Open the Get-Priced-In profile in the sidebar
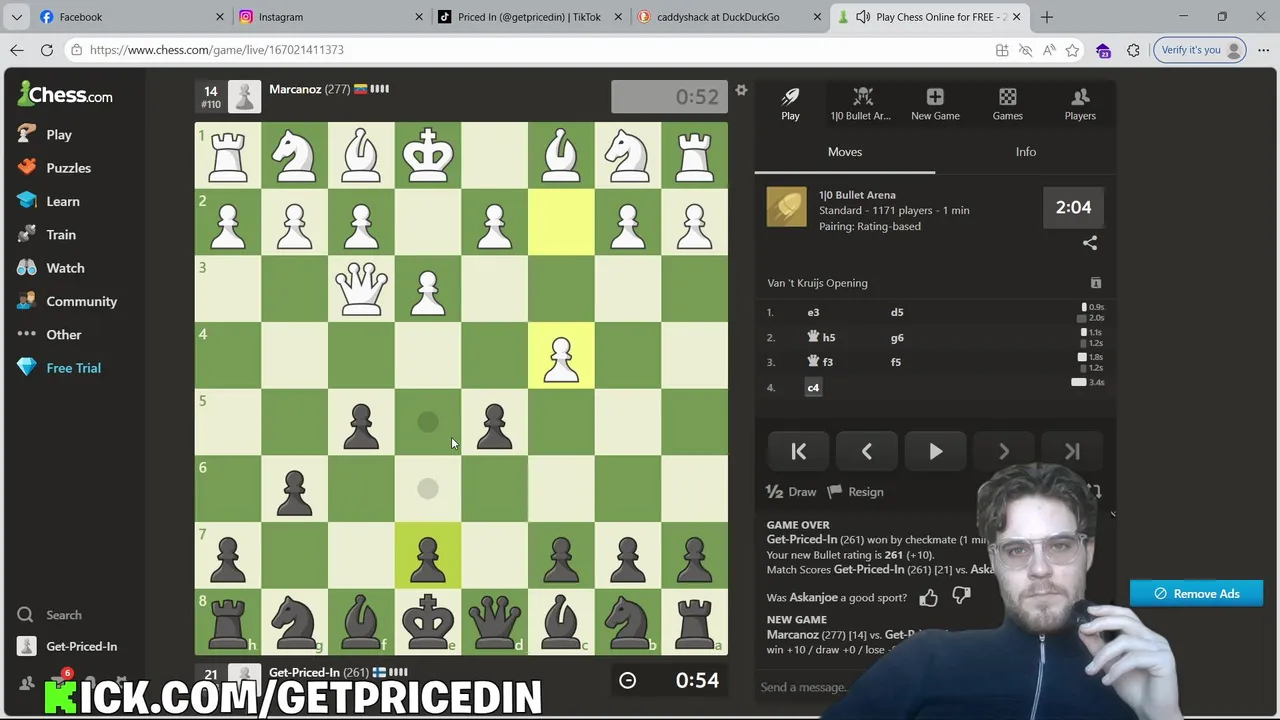Screen dimensions: 1280x720 [67, 646]
